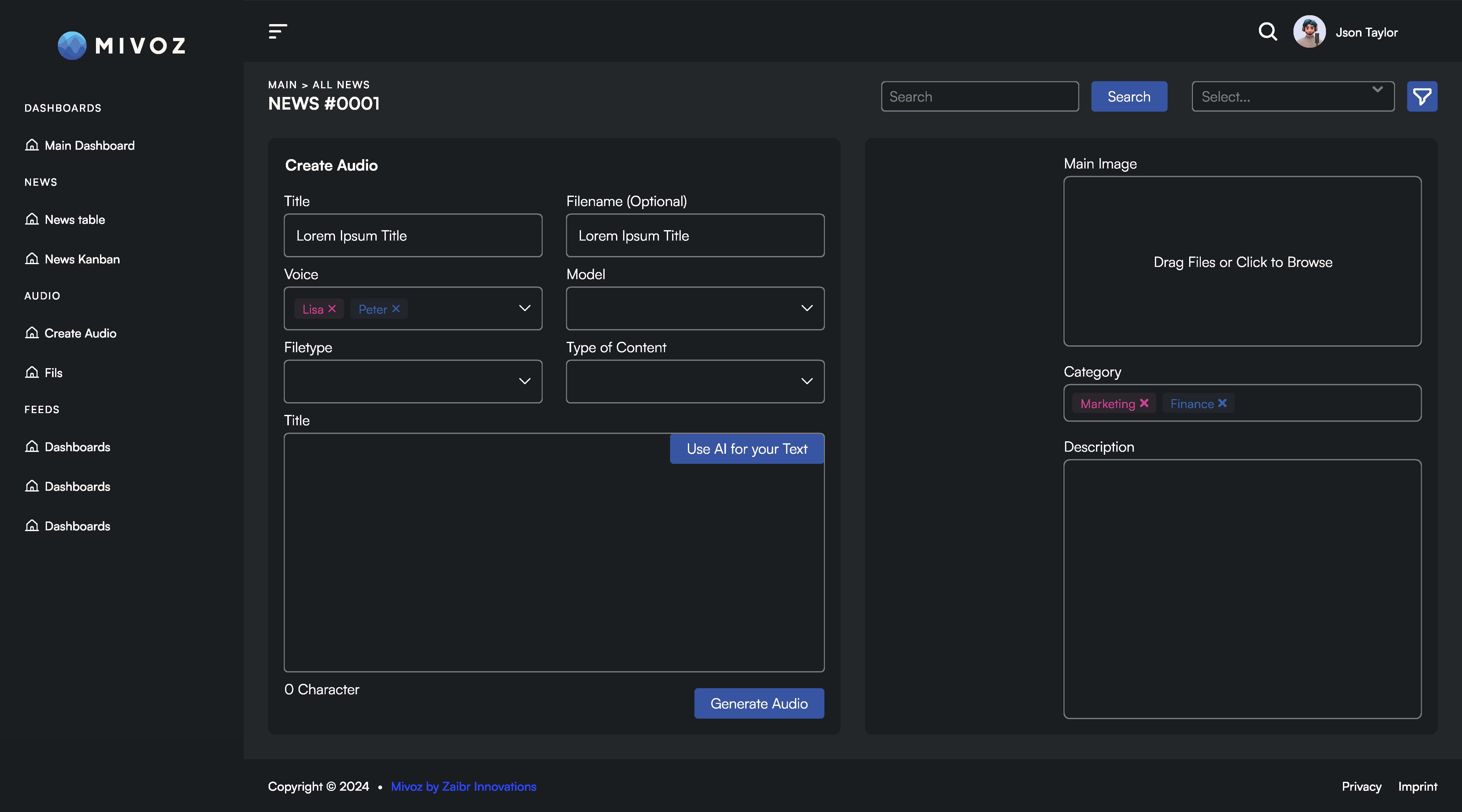The width and height of the screenshot is (1462, 812).
Task: Click the home icon beside Fils
Action: [x=32, y=372]
